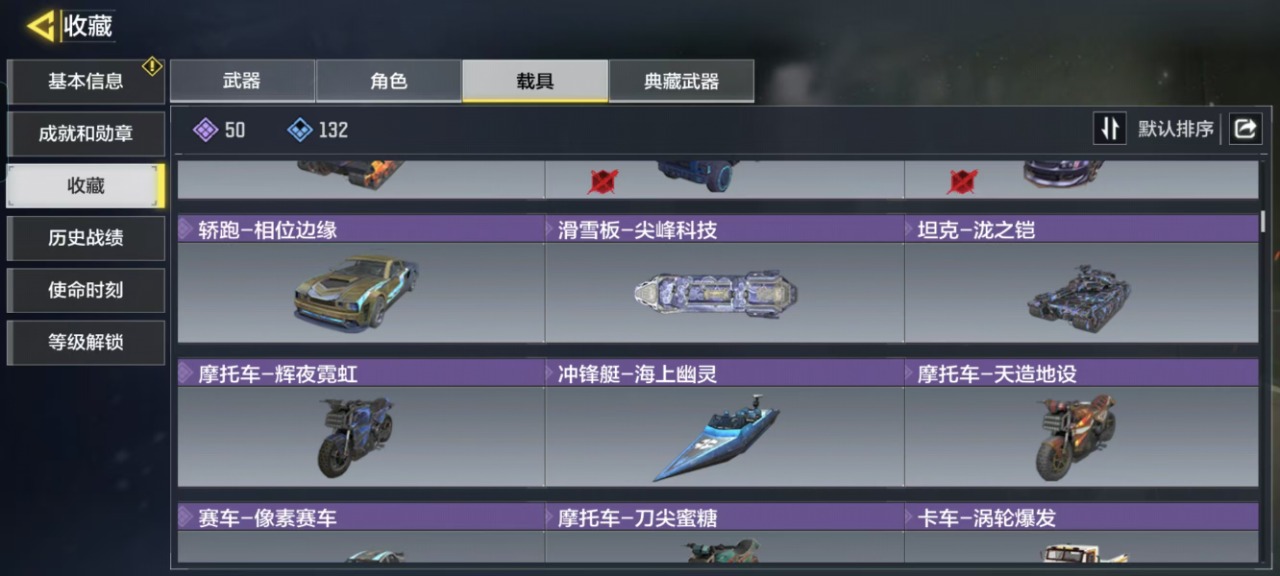
Task: Open the 等级解锁 section
Action: pos(86,342)
